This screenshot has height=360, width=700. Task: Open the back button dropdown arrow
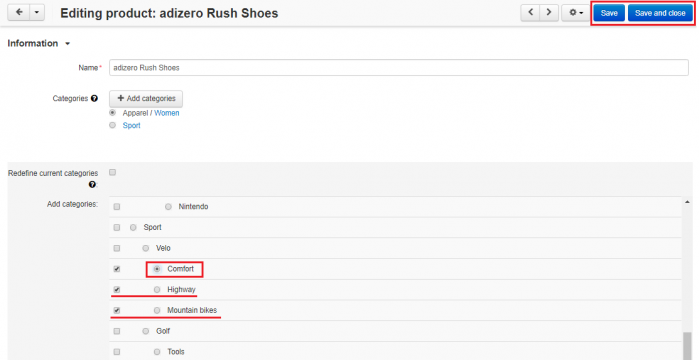(37, 12)
